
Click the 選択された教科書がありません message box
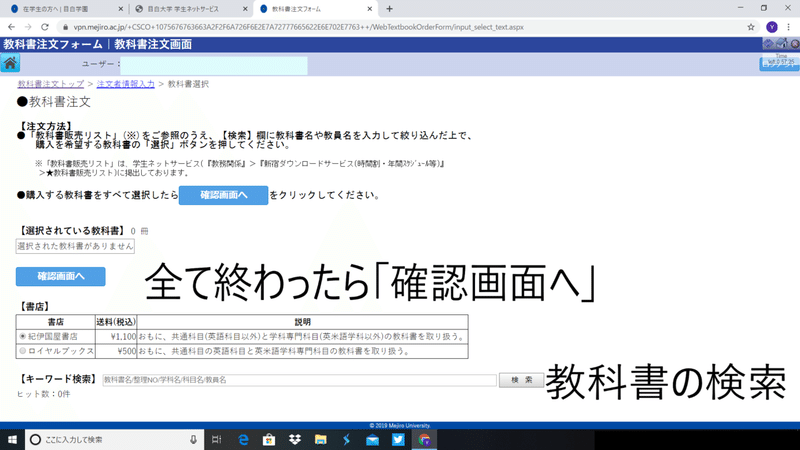click(75, 246)
